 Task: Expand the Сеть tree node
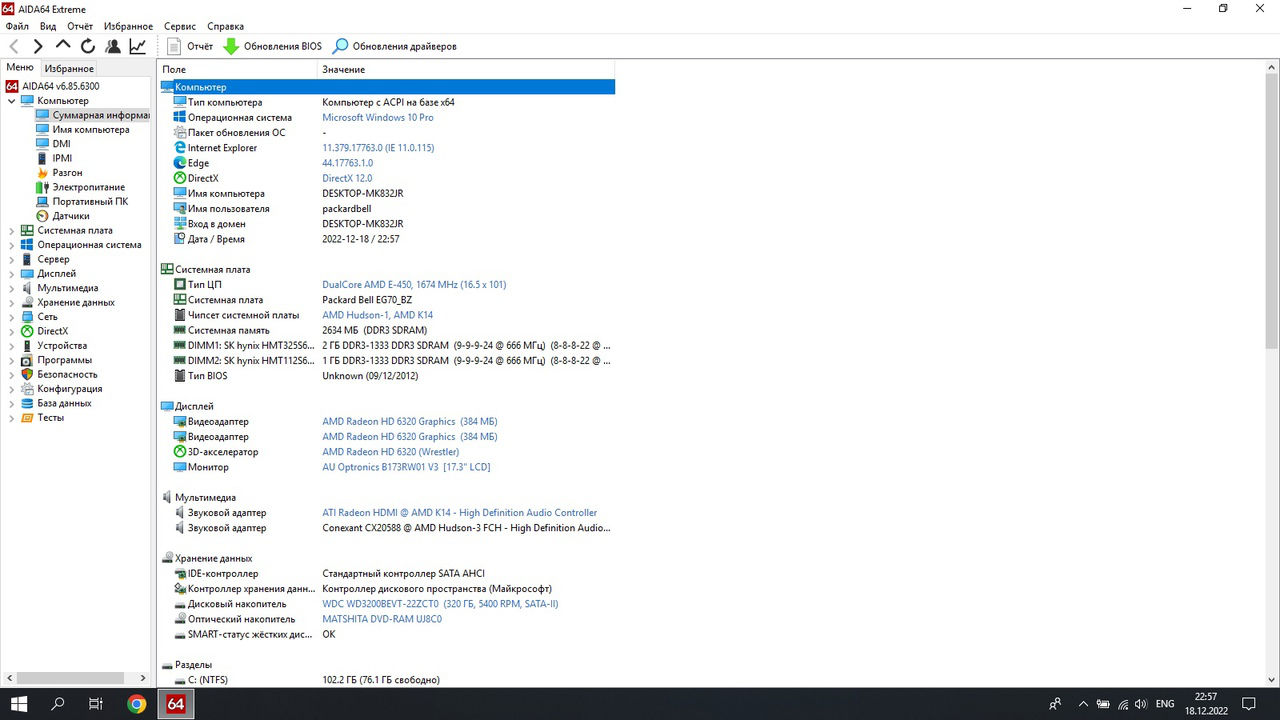click(x=12, y=317)
